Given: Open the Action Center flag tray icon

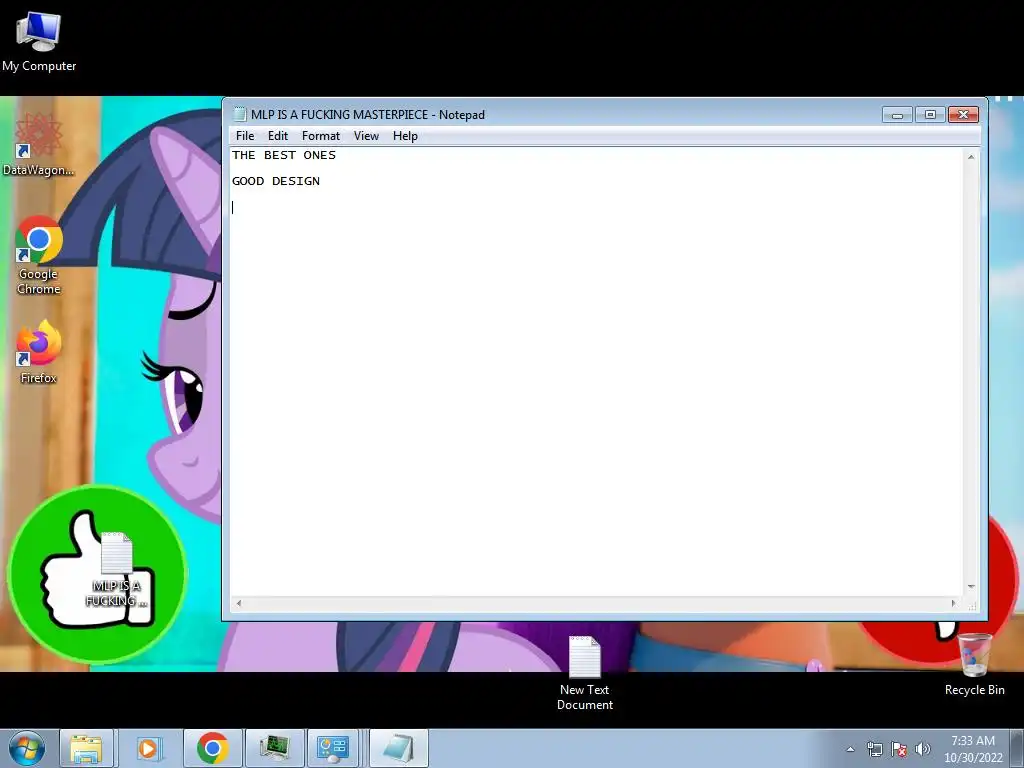Looking at the screenshot, I should [x=899, y=749].
